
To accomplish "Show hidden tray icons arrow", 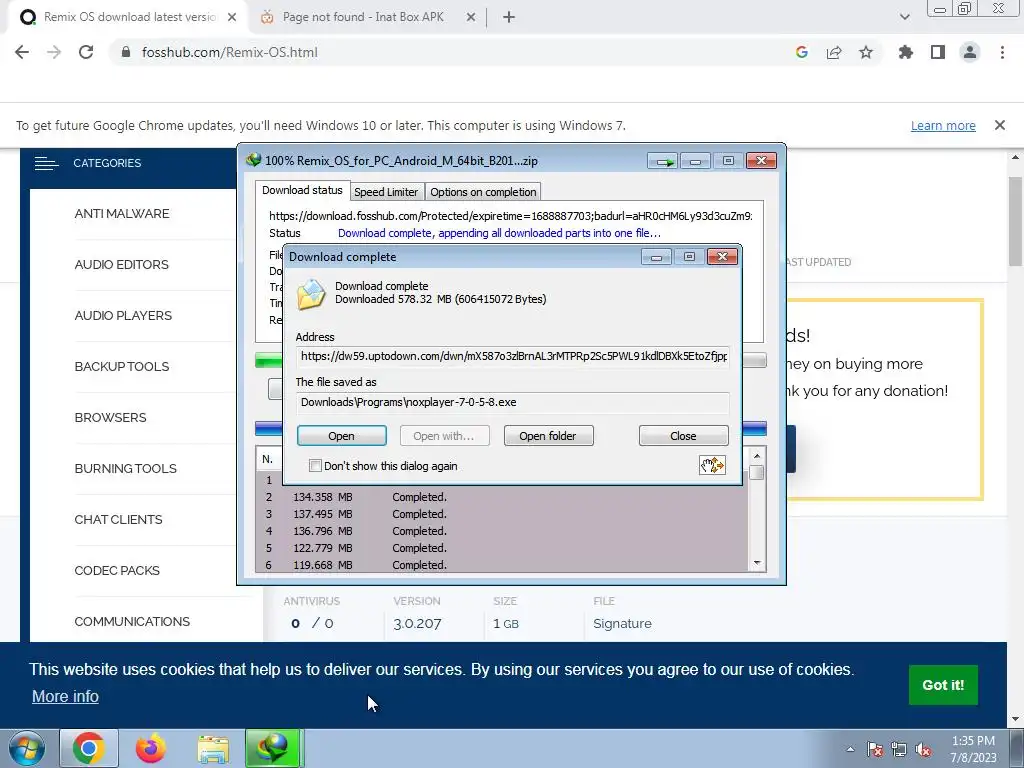I will (850, 749).
